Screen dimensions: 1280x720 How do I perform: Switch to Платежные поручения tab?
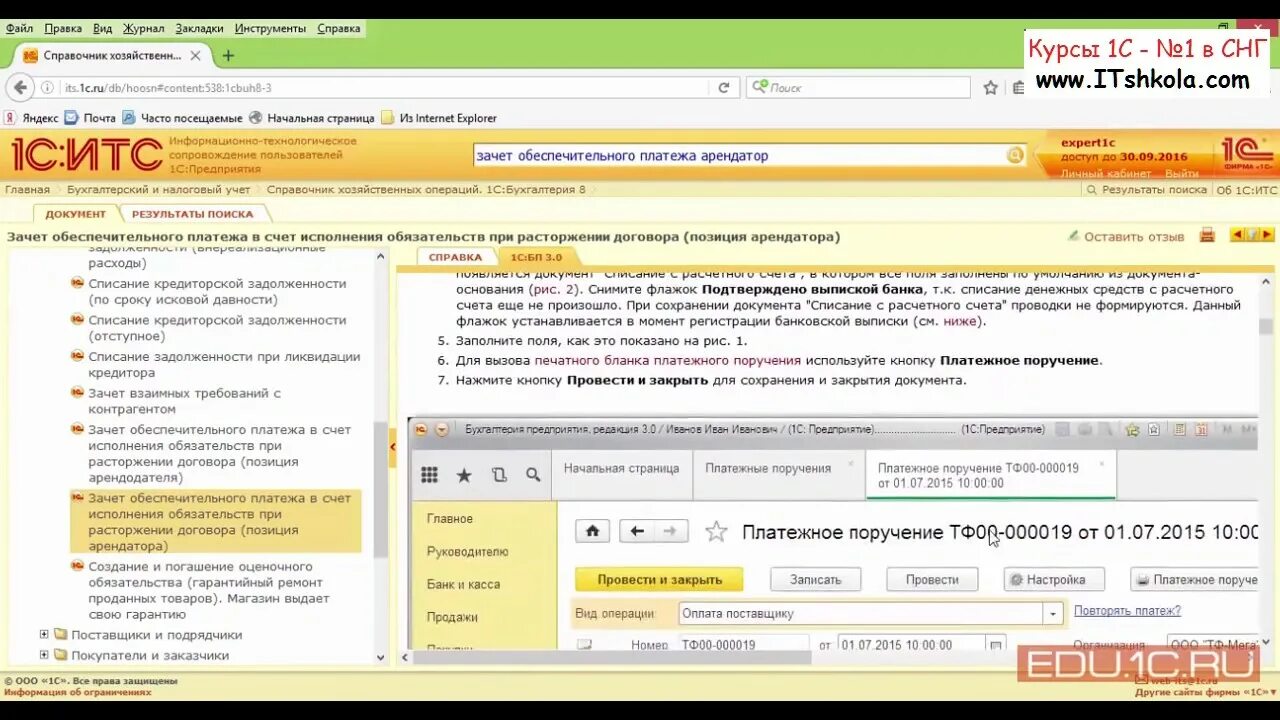(768, 468)
